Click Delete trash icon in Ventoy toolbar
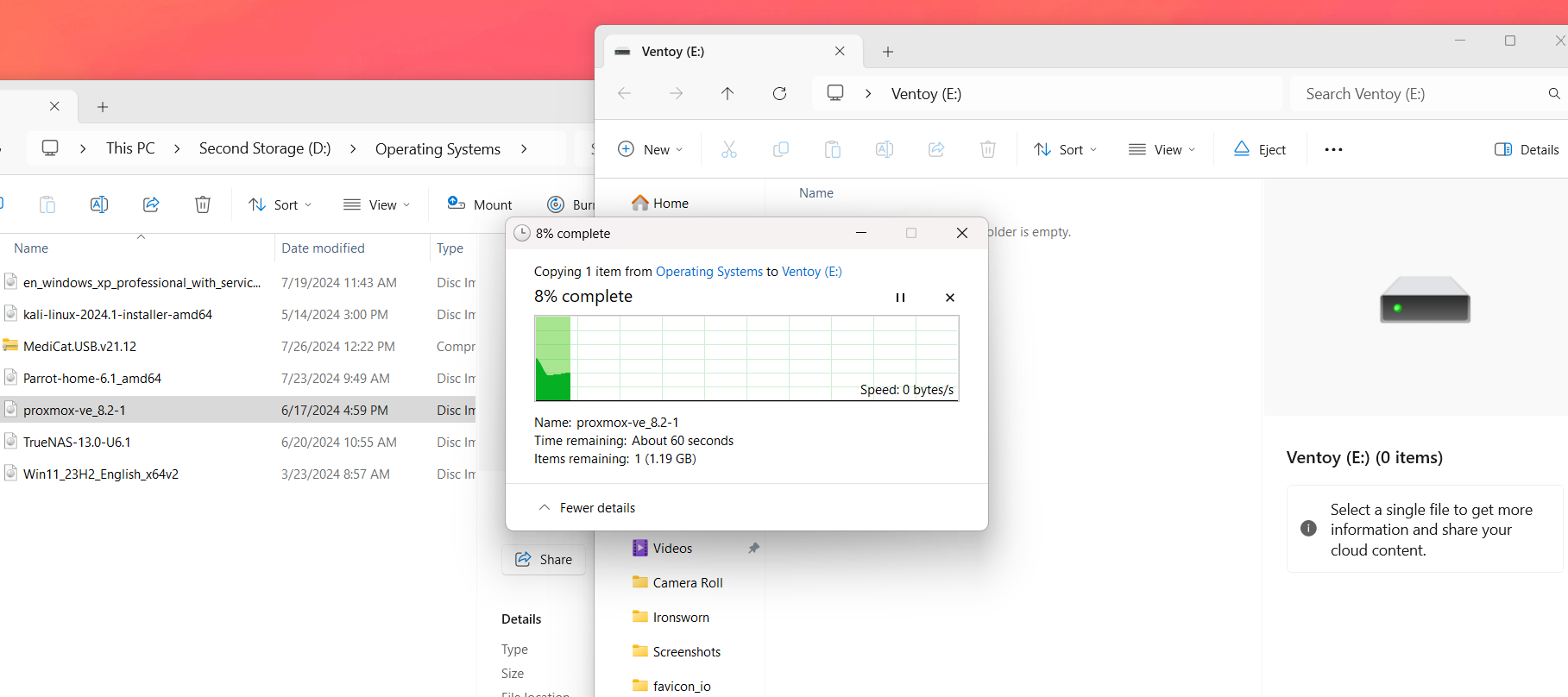This screenshot has height=697, width=1568. point(988,149)
